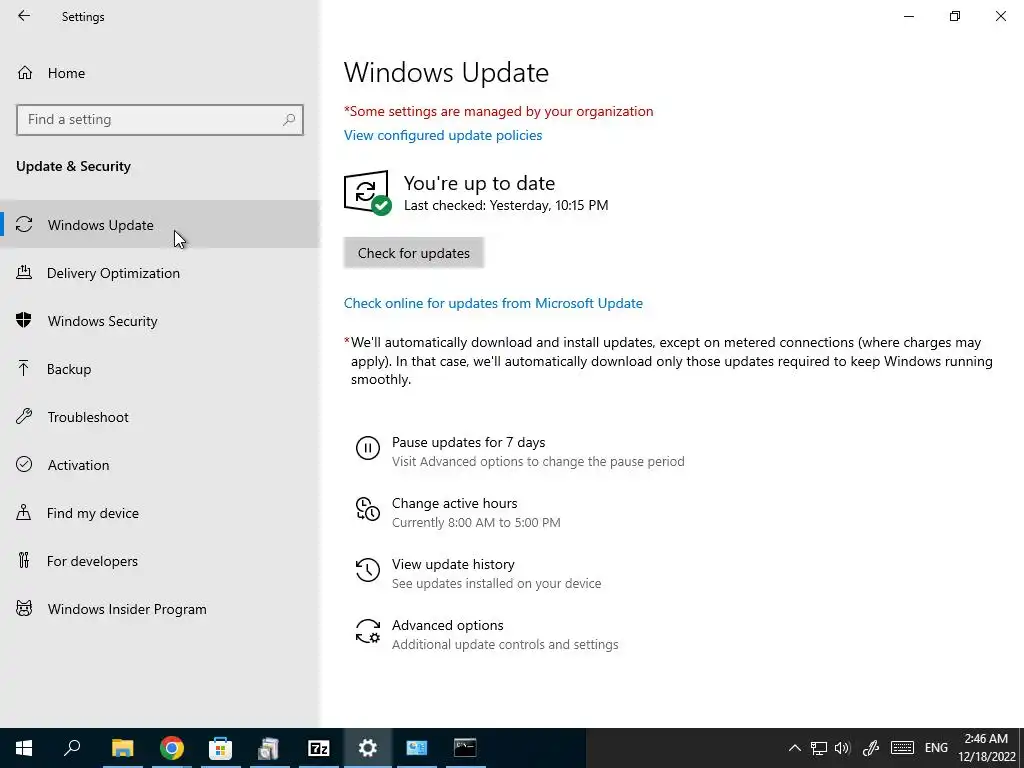The image size is (1024, 768).
Task: Go back with the Settings back arrow
Action: [24, 16]
